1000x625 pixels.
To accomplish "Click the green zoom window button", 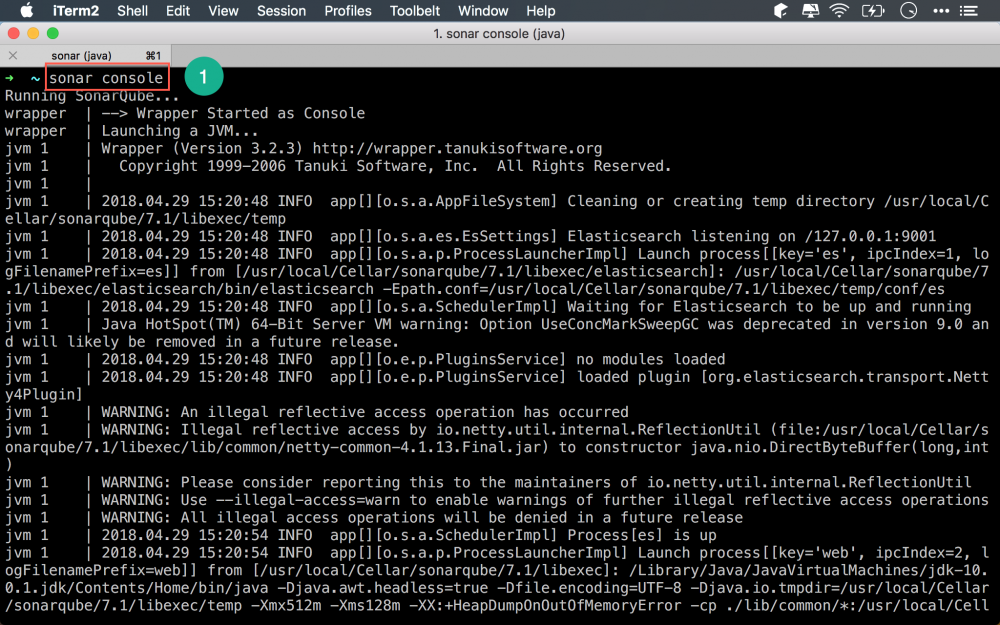I will click(53, 33).
